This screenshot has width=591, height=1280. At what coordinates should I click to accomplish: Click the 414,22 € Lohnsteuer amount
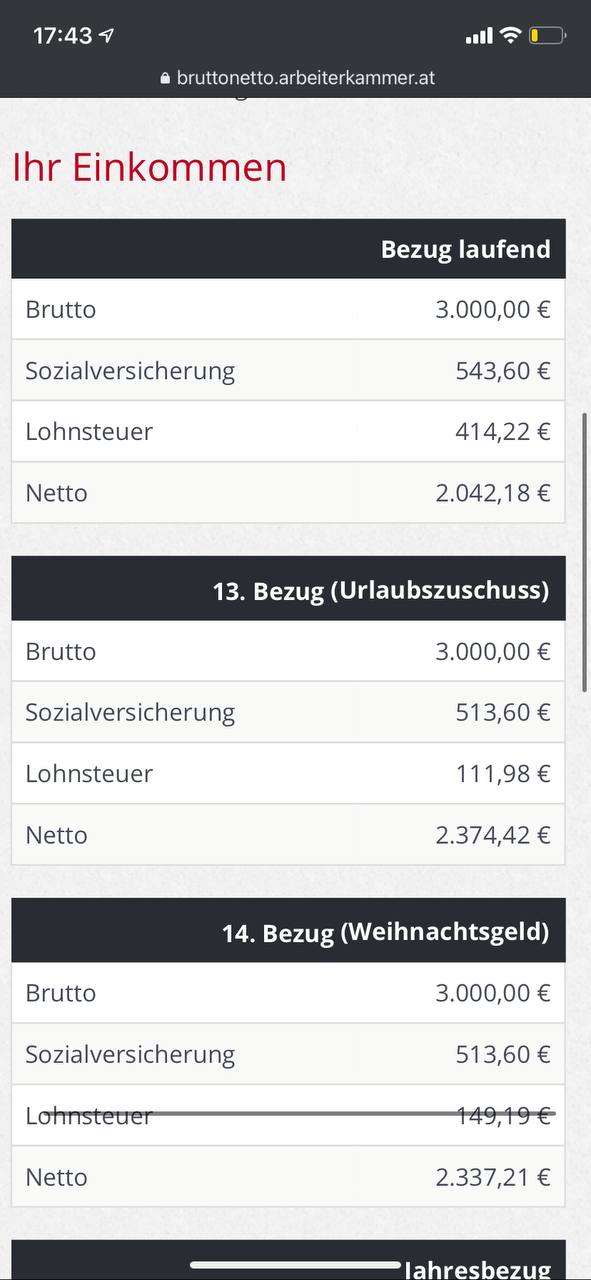503,432
